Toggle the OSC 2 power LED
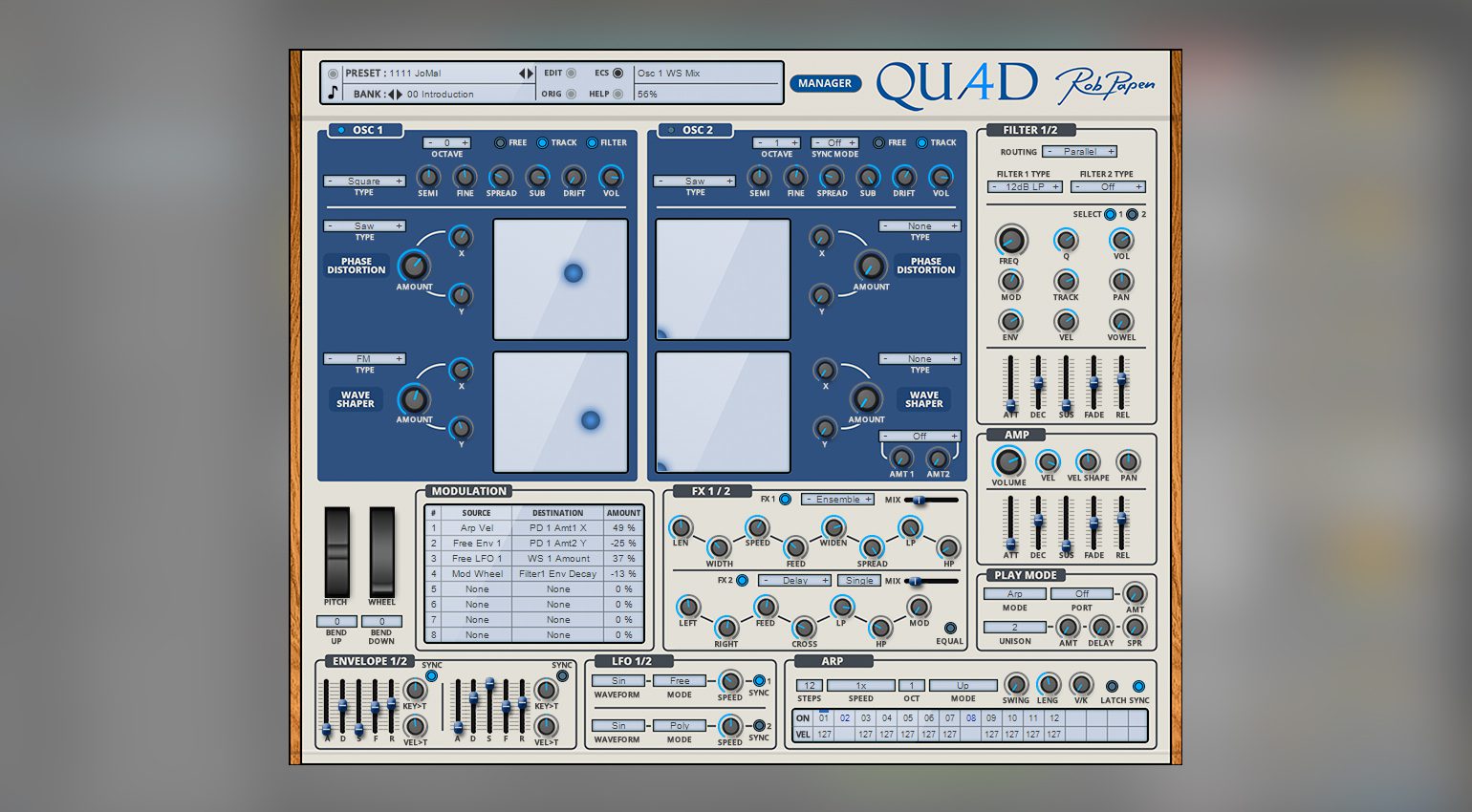 (x=671, y=130)
